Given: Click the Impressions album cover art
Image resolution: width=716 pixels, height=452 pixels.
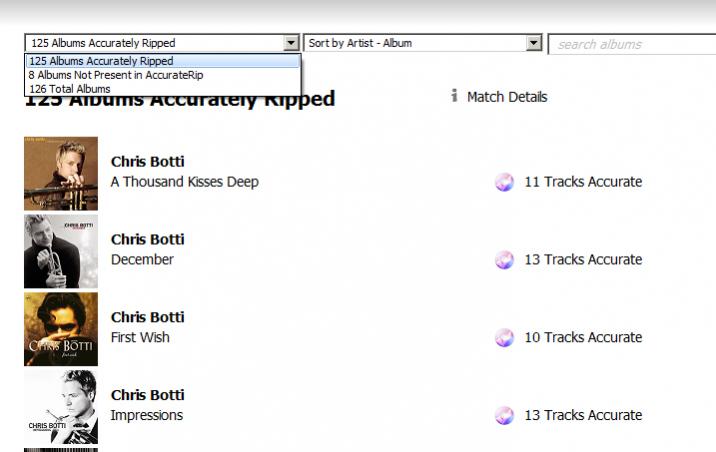Looking at the screenshot, I should click(x=61, y=407).
